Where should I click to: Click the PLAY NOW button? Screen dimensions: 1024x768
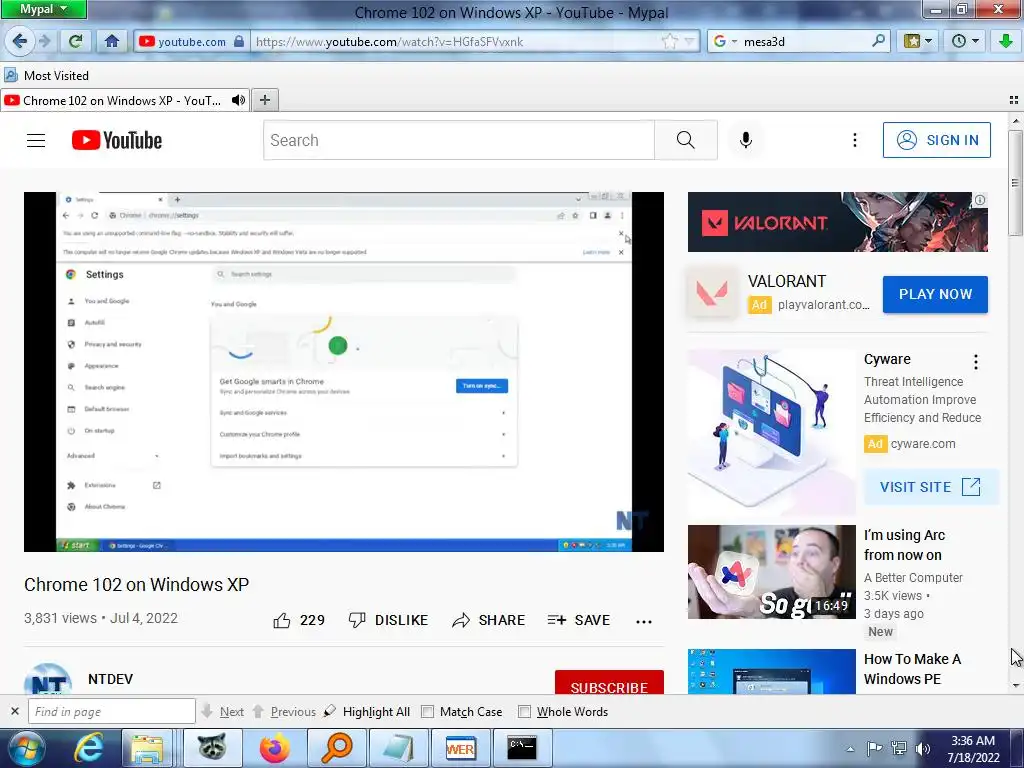tap(935, 294)
